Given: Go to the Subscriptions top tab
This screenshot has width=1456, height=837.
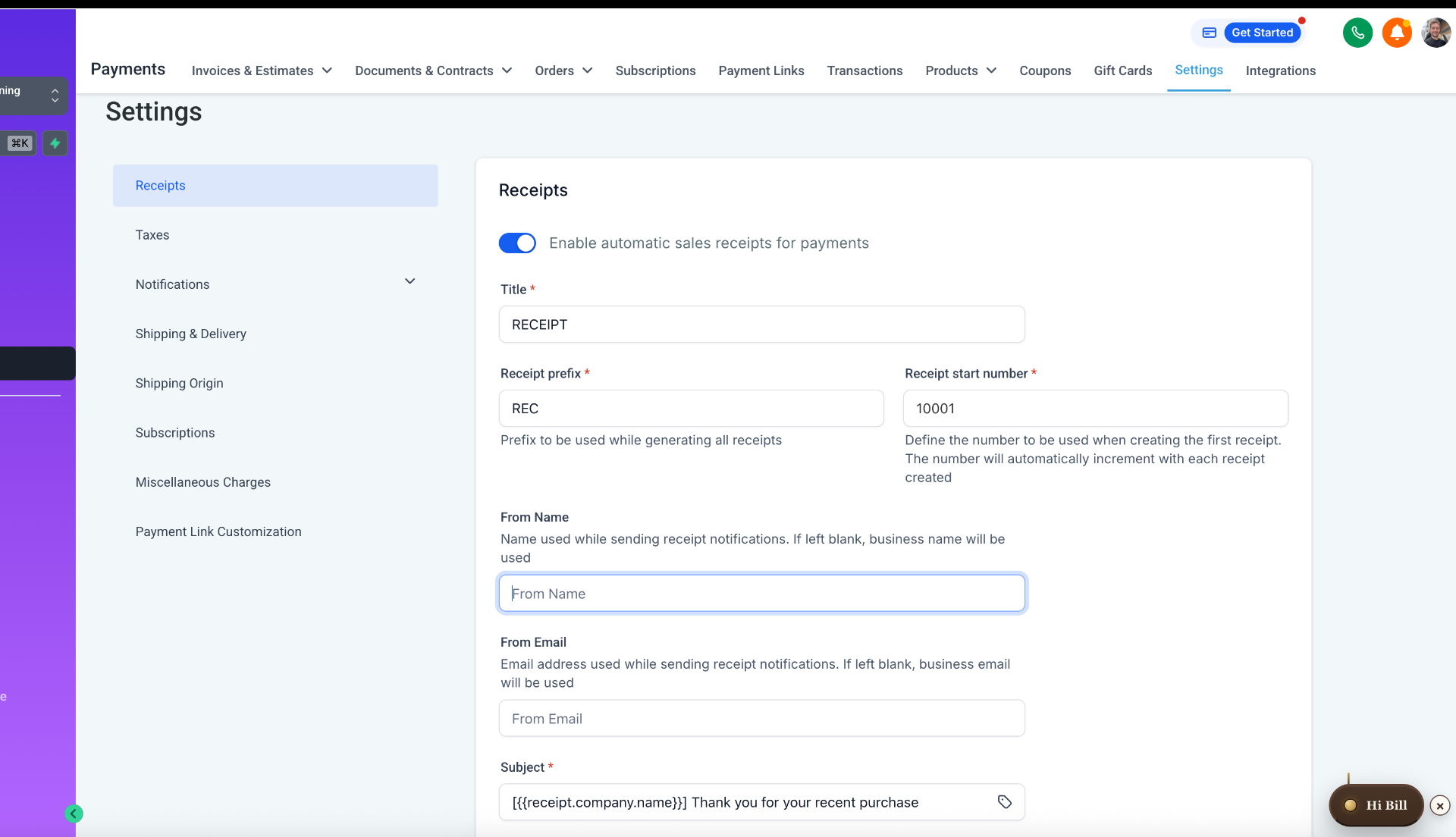Looking at the screenshot, I should 655,71.
